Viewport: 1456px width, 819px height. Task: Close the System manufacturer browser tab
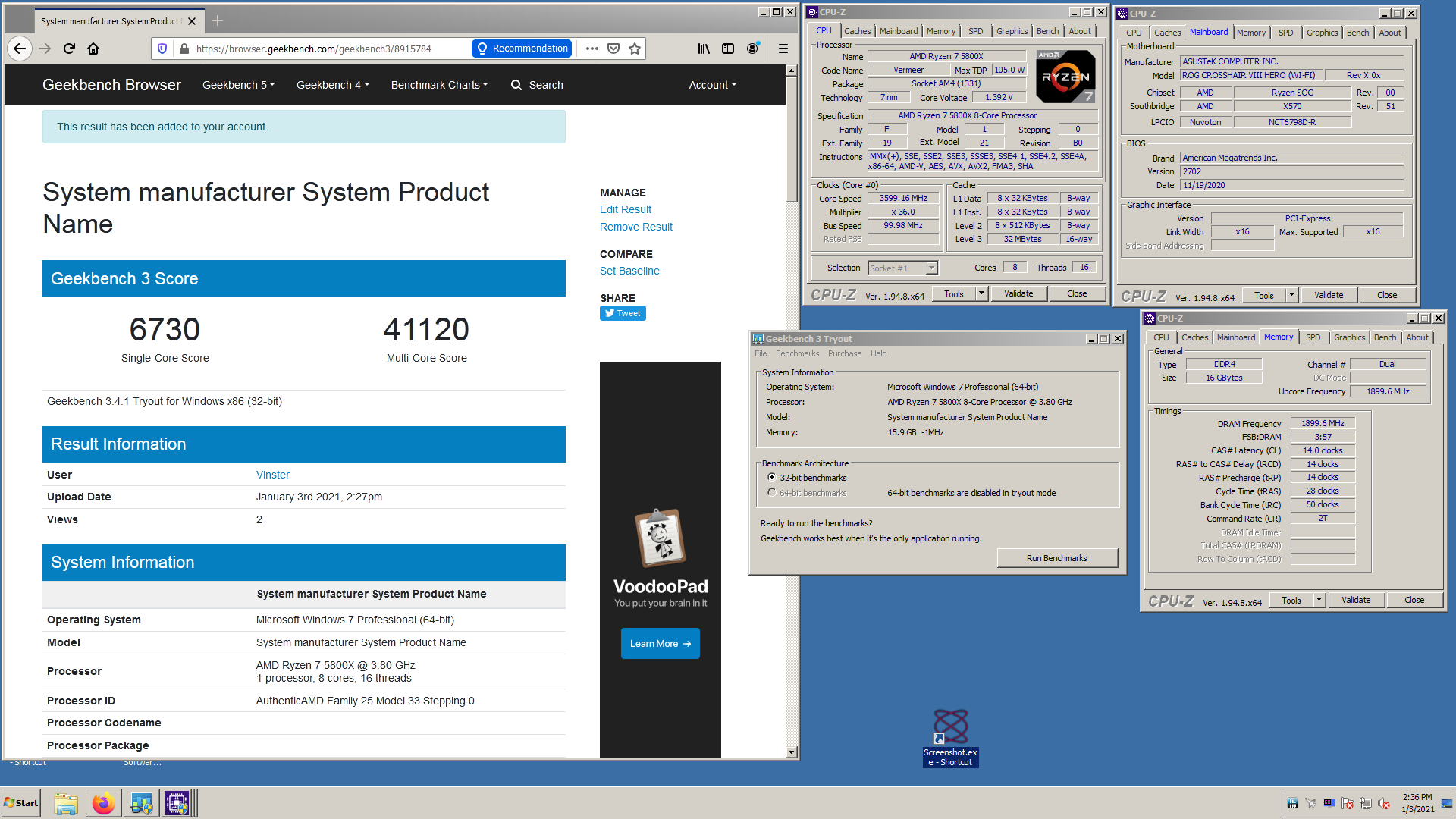tap(192, 21)
